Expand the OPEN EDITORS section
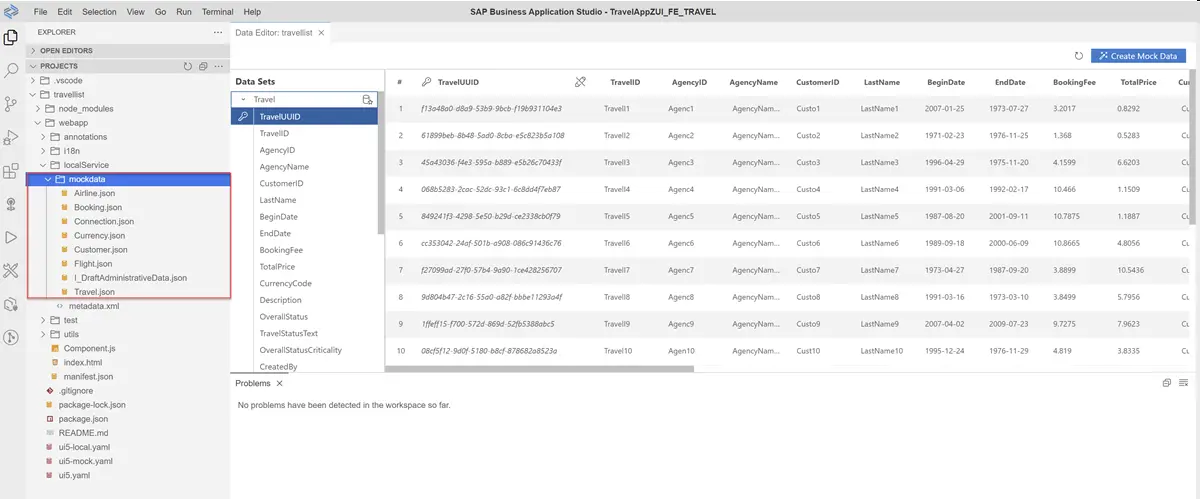This screenshot has width=1200, height=499. (x=33, y=50)
